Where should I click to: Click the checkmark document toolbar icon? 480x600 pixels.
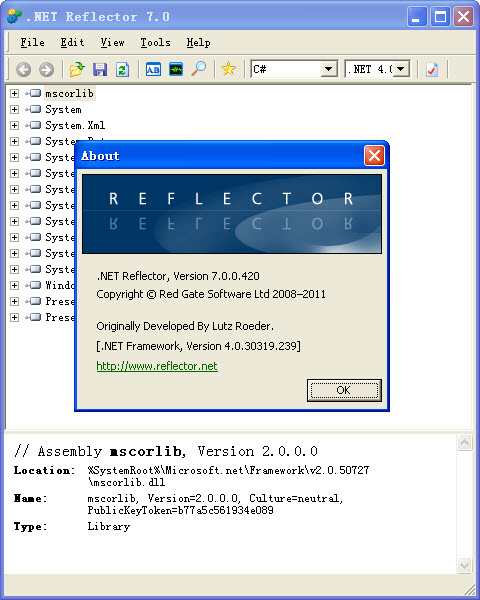pyautogui.click(x=432, y=70)
